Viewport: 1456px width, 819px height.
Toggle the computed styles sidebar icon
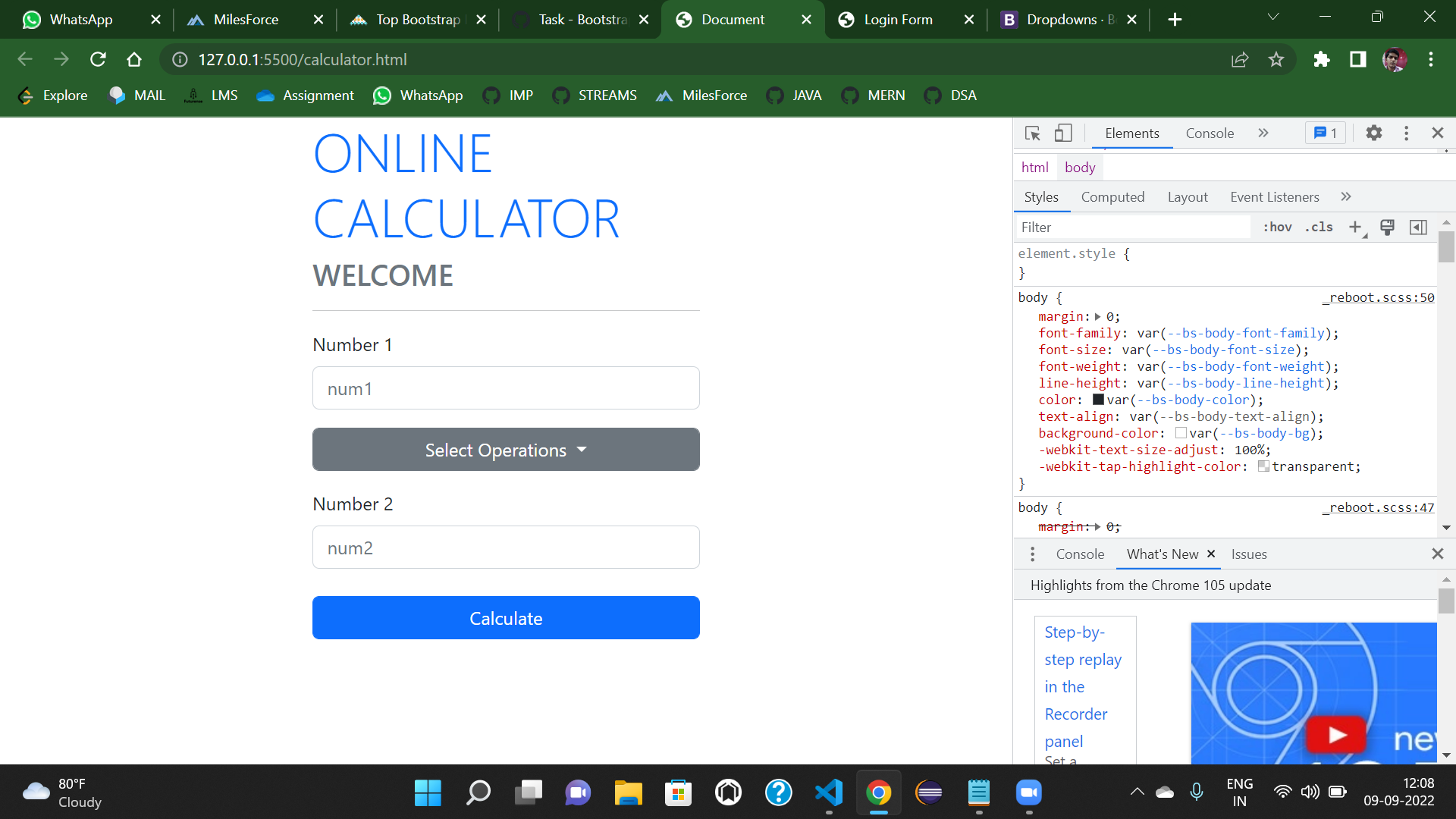click(1418, 227)
